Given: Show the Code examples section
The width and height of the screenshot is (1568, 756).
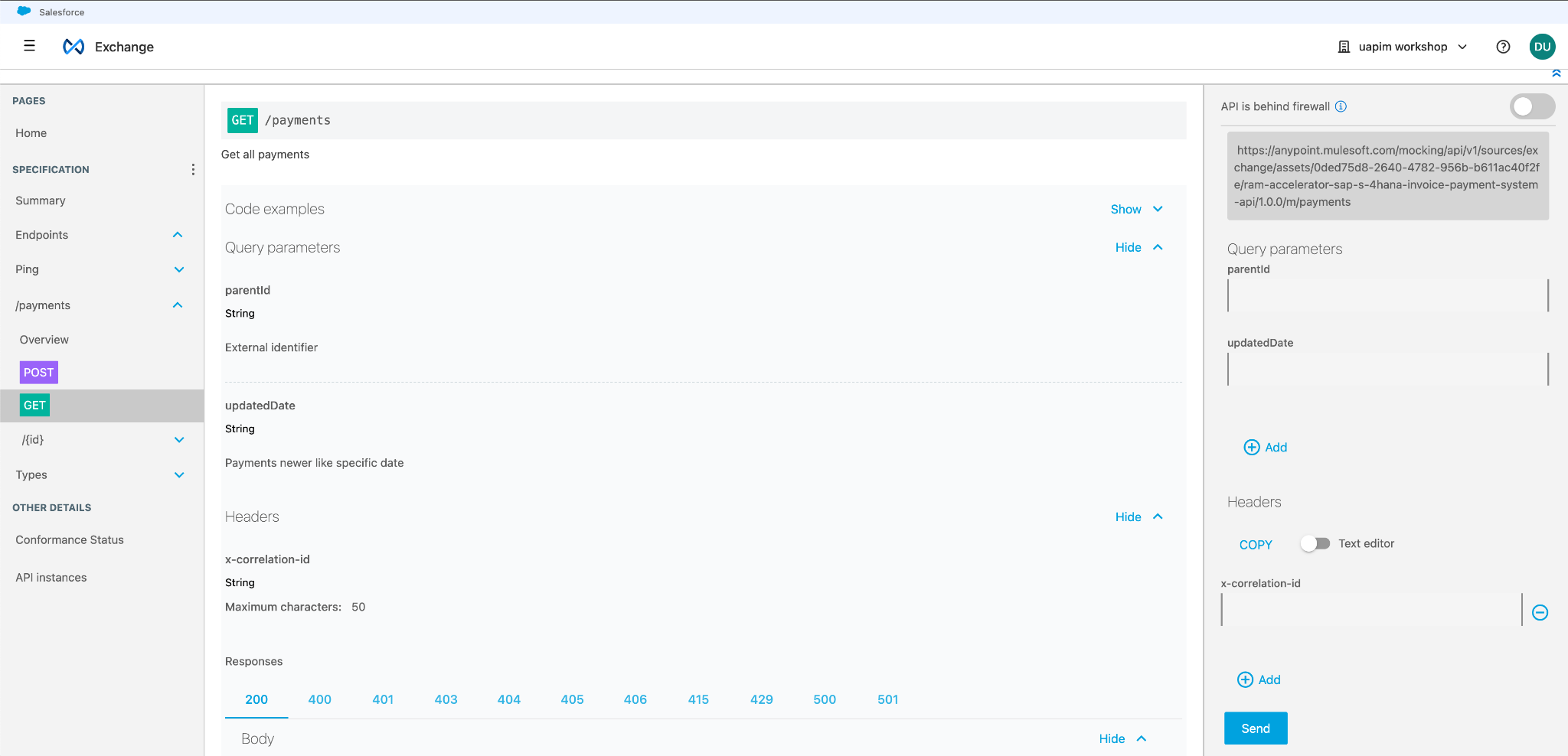Looking at the screenshot, I should (x=1136, y=209).
